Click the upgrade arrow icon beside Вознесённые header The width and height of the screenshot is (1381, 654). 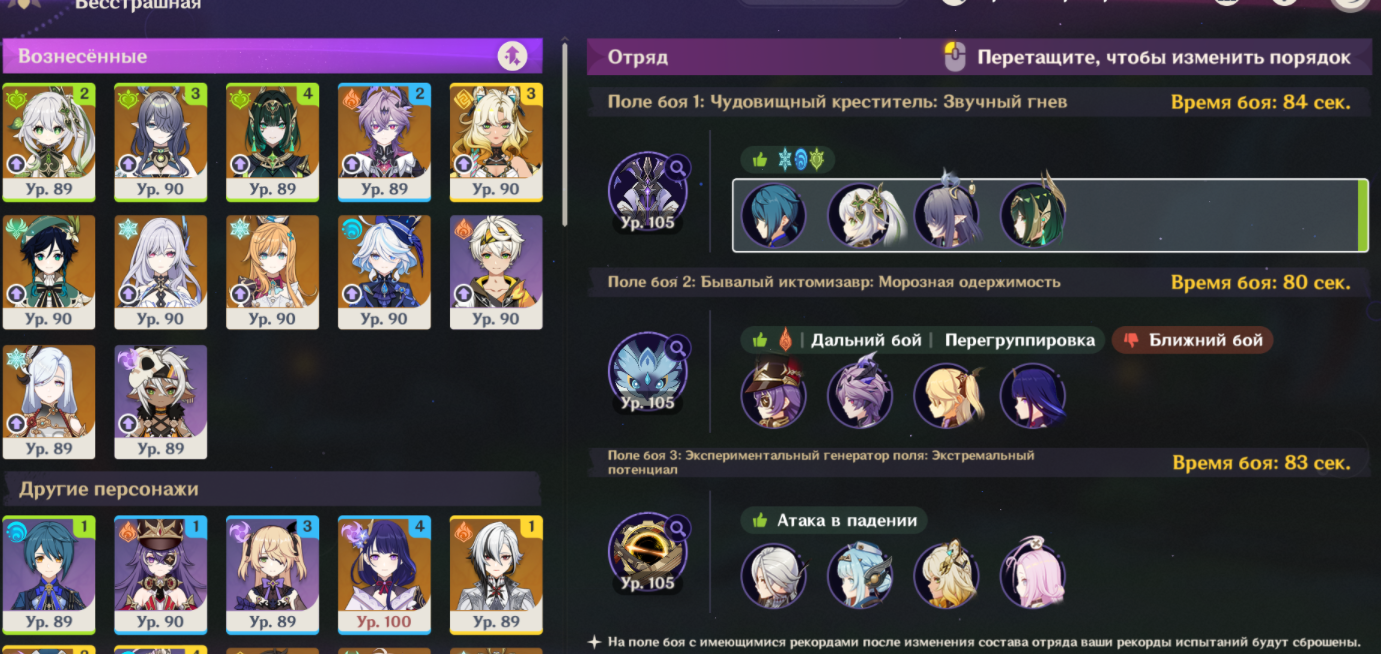(512, 56)
